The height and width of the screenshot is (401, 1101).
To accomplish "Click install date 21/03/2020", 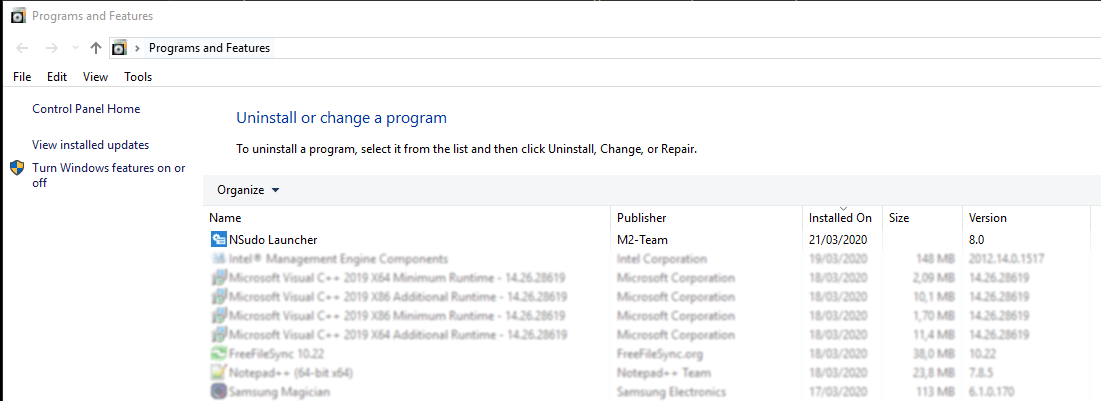I will [x=838, y=239].
